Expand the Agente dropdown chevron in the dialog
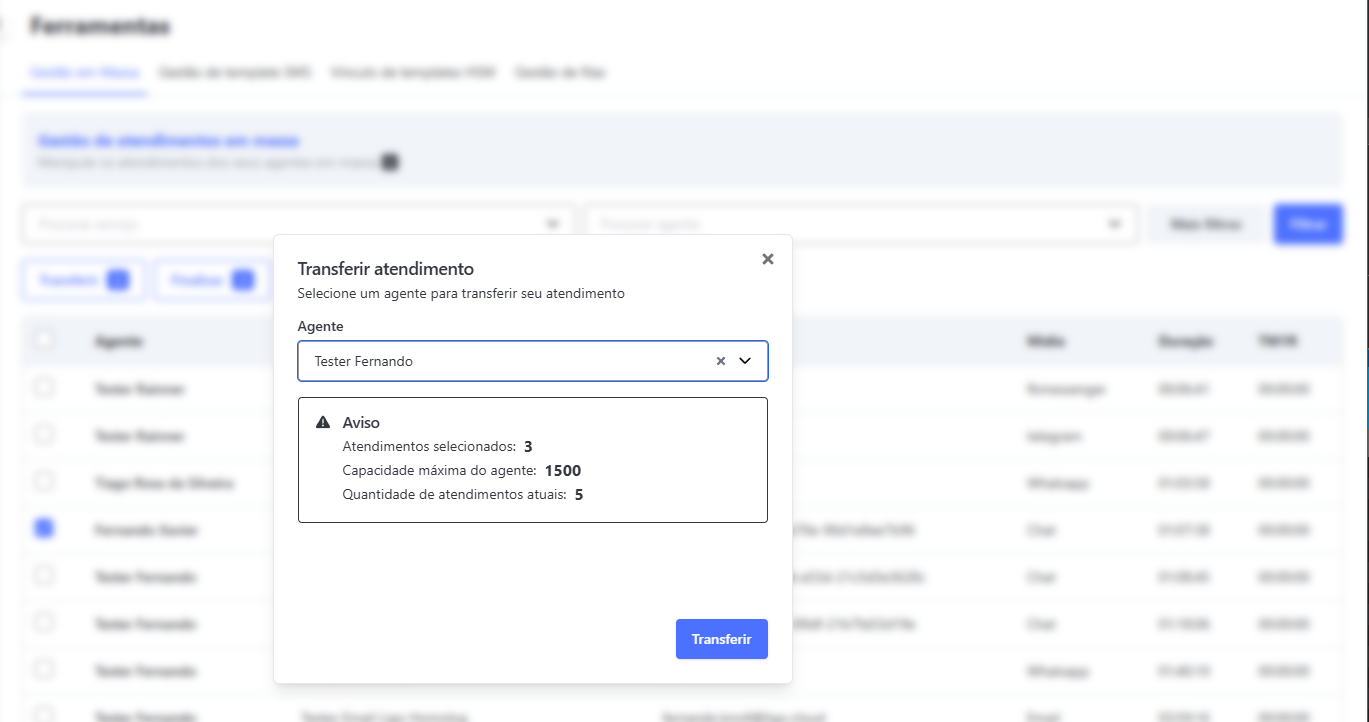The image size is (1369, 722). click(745, 362)
